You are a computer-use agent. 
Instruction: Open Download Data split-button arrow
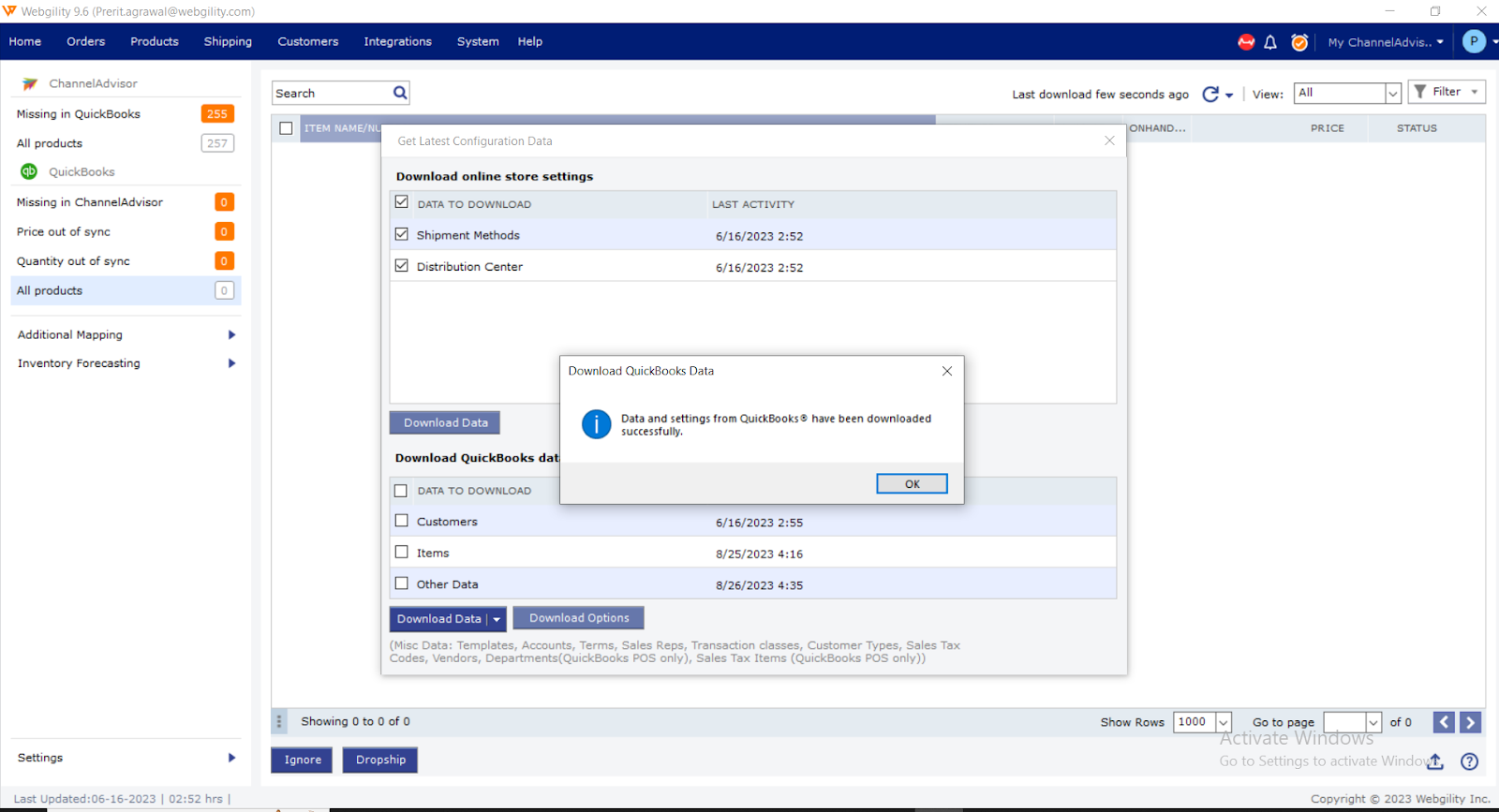(497, 619)
